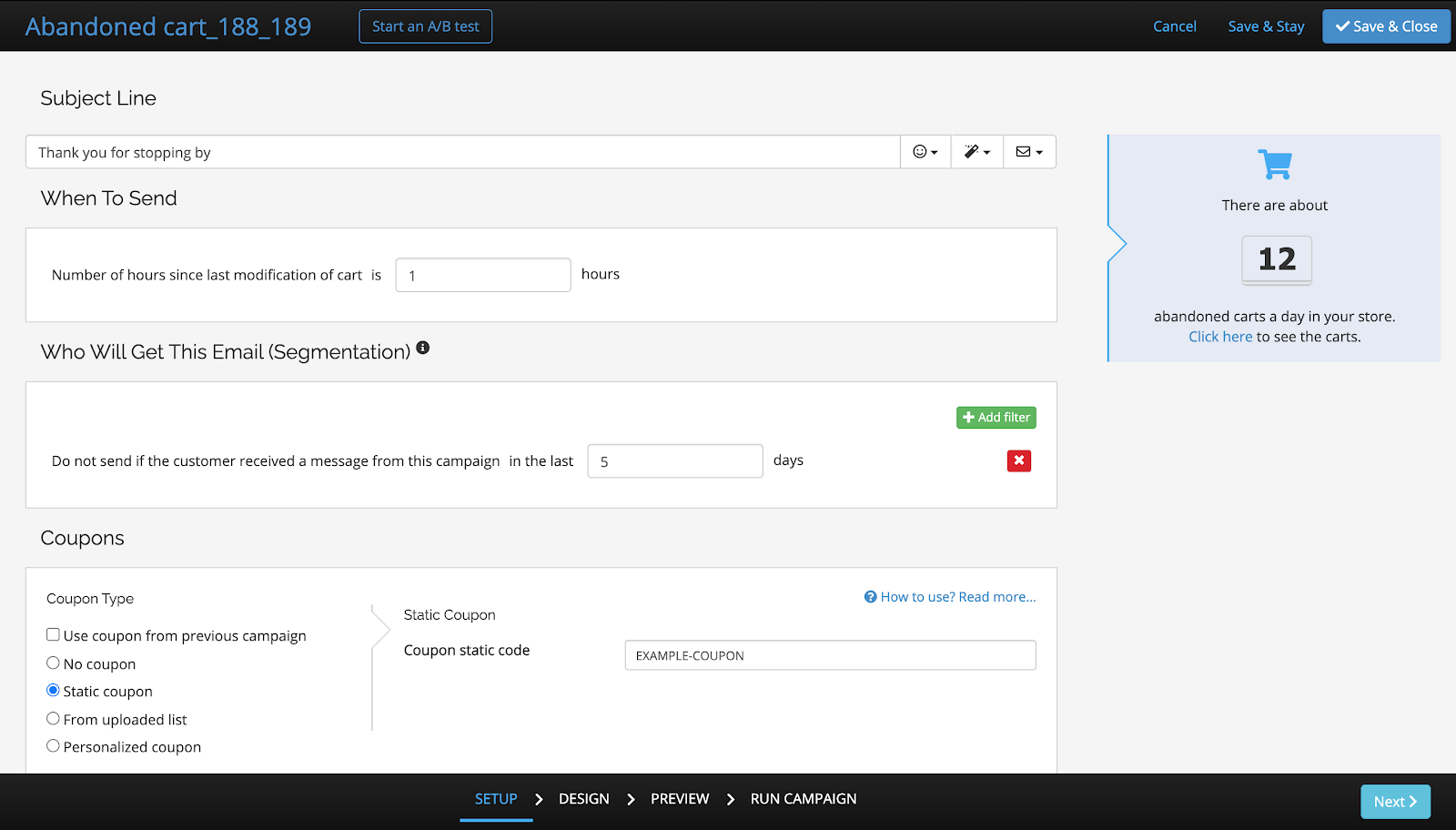Go to the DESIGN step tab
This screenshot has width=1456, height=830.
(584, 799)
